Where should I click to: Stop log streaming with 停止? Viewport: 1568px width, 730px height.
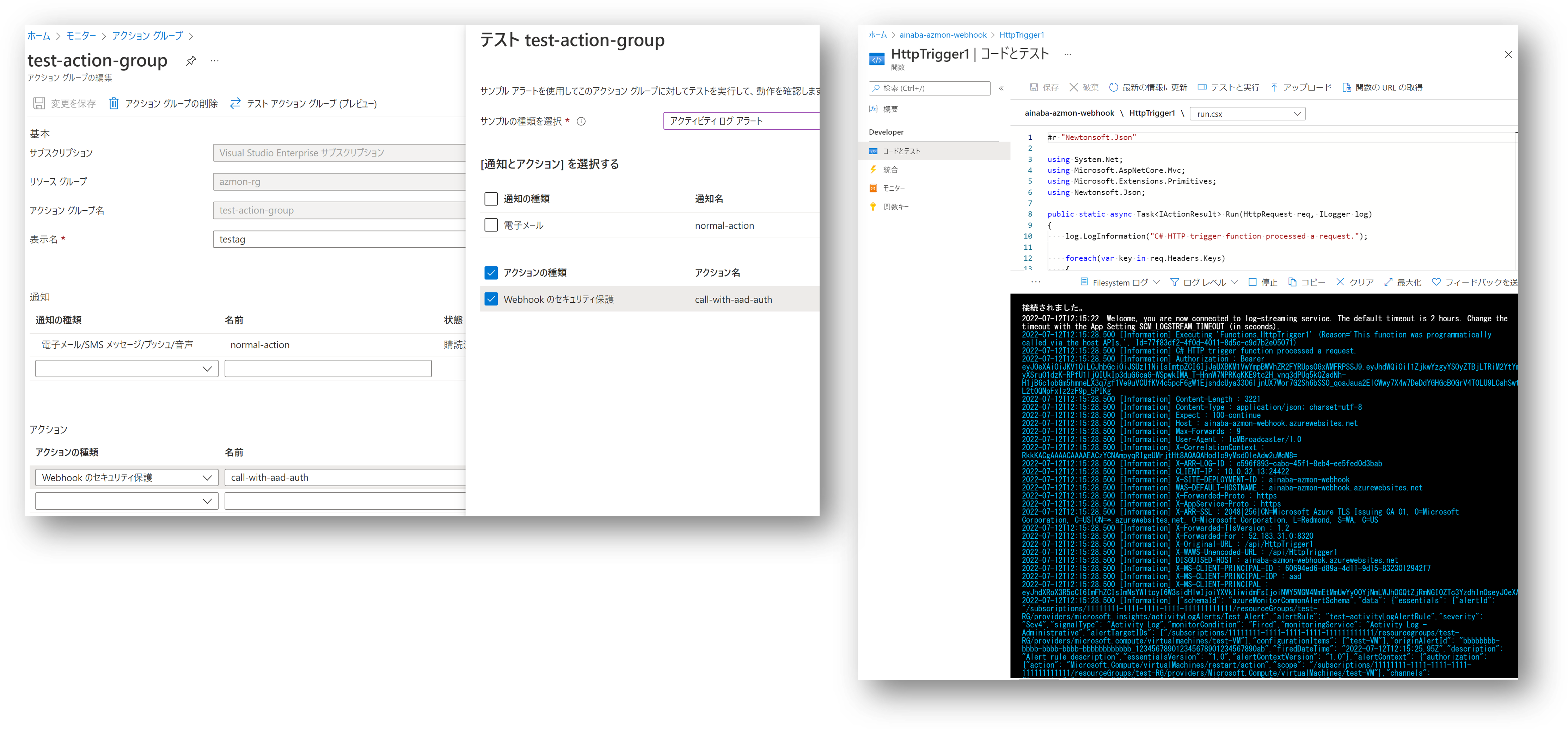(x=1262, y=282)
